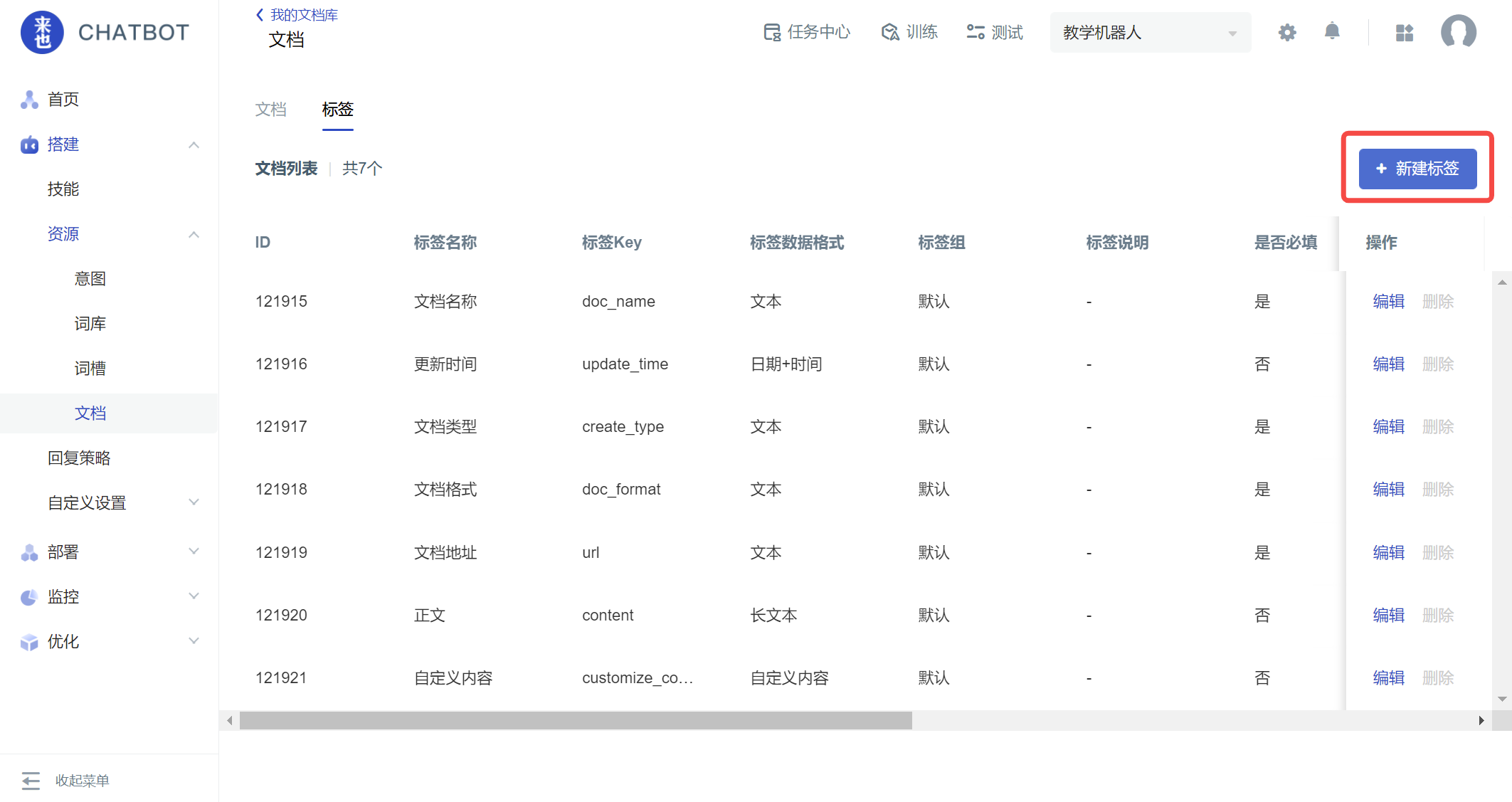Expand the 优化 section chevron
The height and width of the screenshot is (802, 1512).
point(194,641)
